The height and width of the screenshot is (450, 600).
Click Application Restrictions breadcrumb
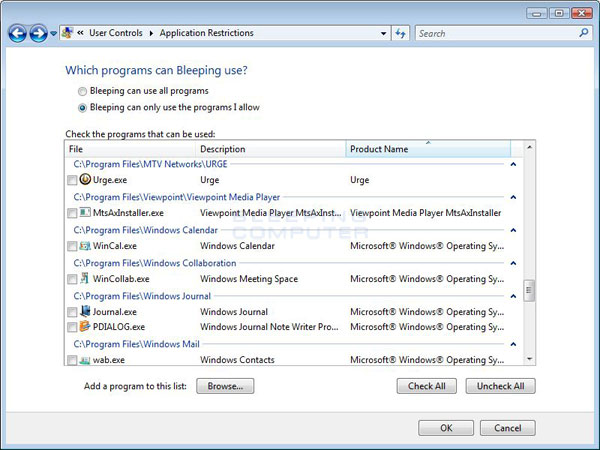point(207,33)
